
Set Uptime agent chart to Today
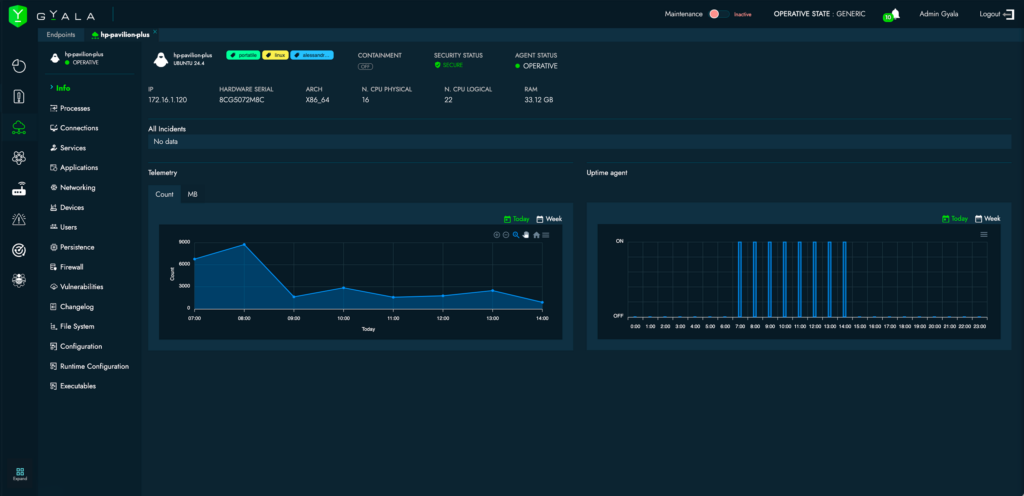(x=955, y=218)
